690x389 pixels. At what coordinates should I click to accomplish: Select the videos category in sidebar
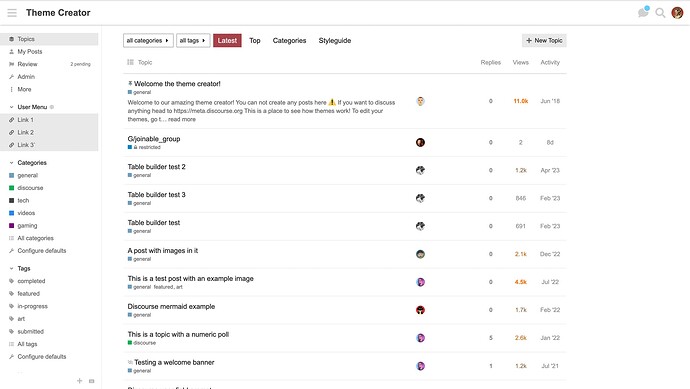tap(49, 213)
